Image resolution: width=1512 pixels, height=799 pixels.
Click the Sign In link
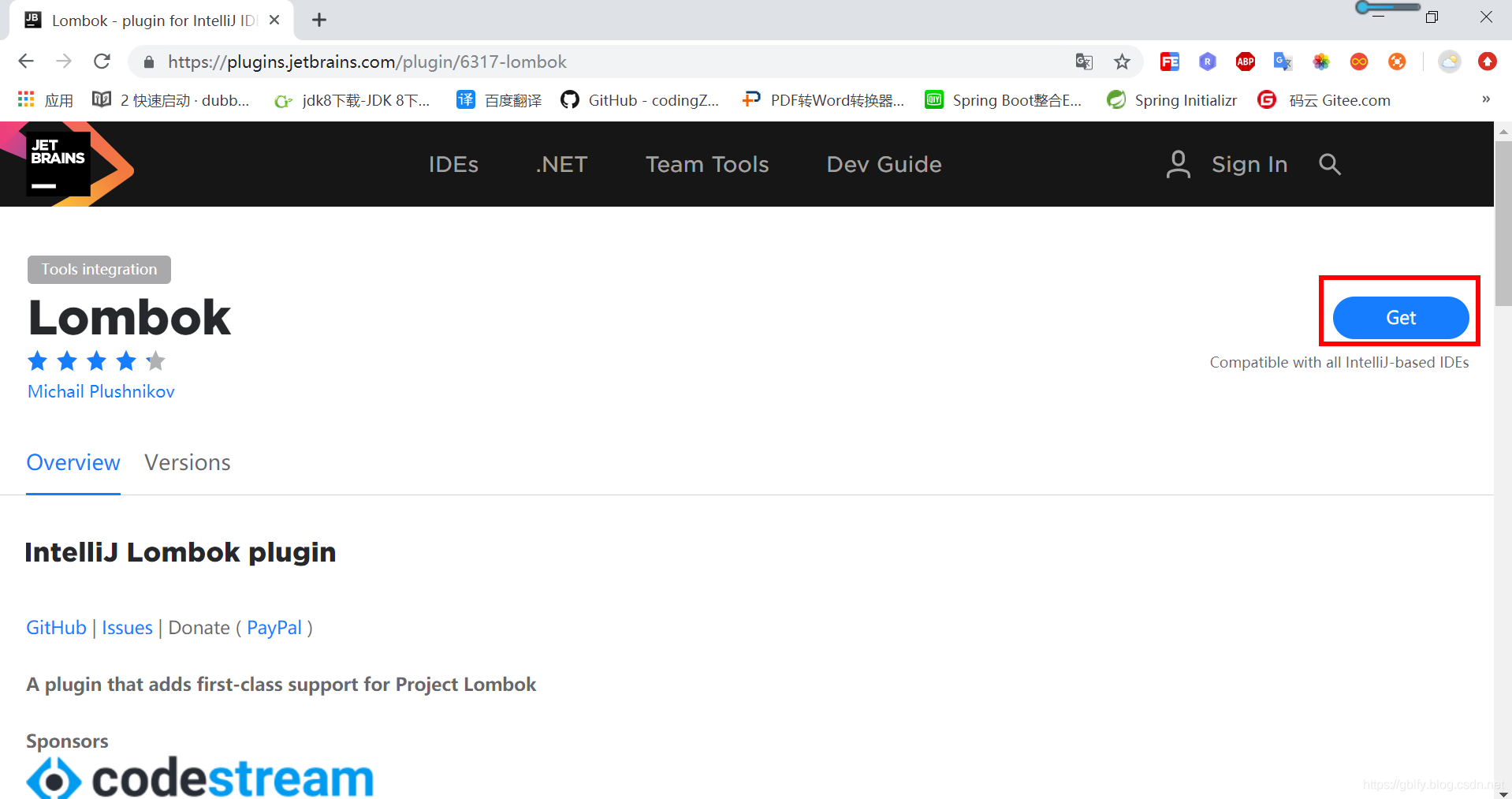(1249, 164)
